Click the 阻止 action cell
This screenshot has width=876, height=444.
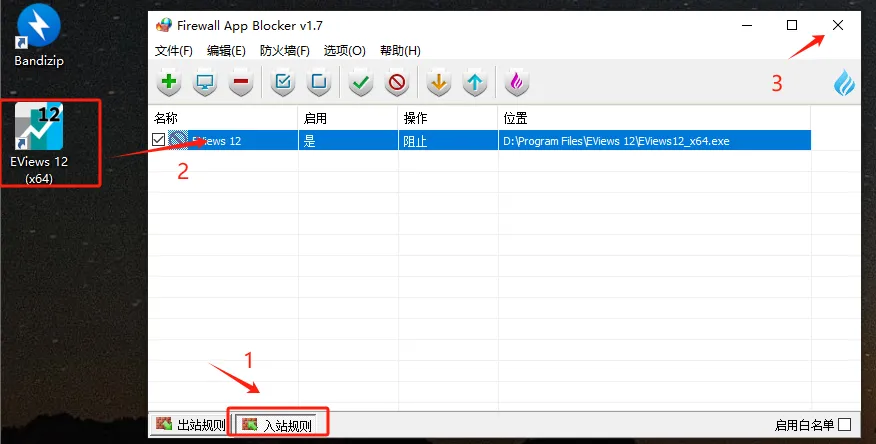448,140
